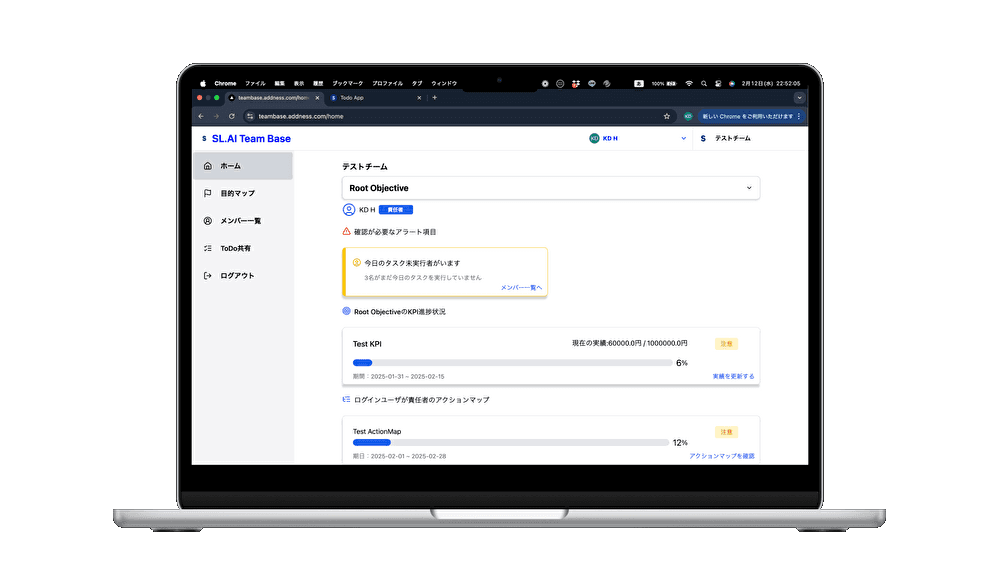The width and height of the screenshot is (1000, 563).
Task: Click the Test KPI progress bar
Action: click(x=512, y=363)
